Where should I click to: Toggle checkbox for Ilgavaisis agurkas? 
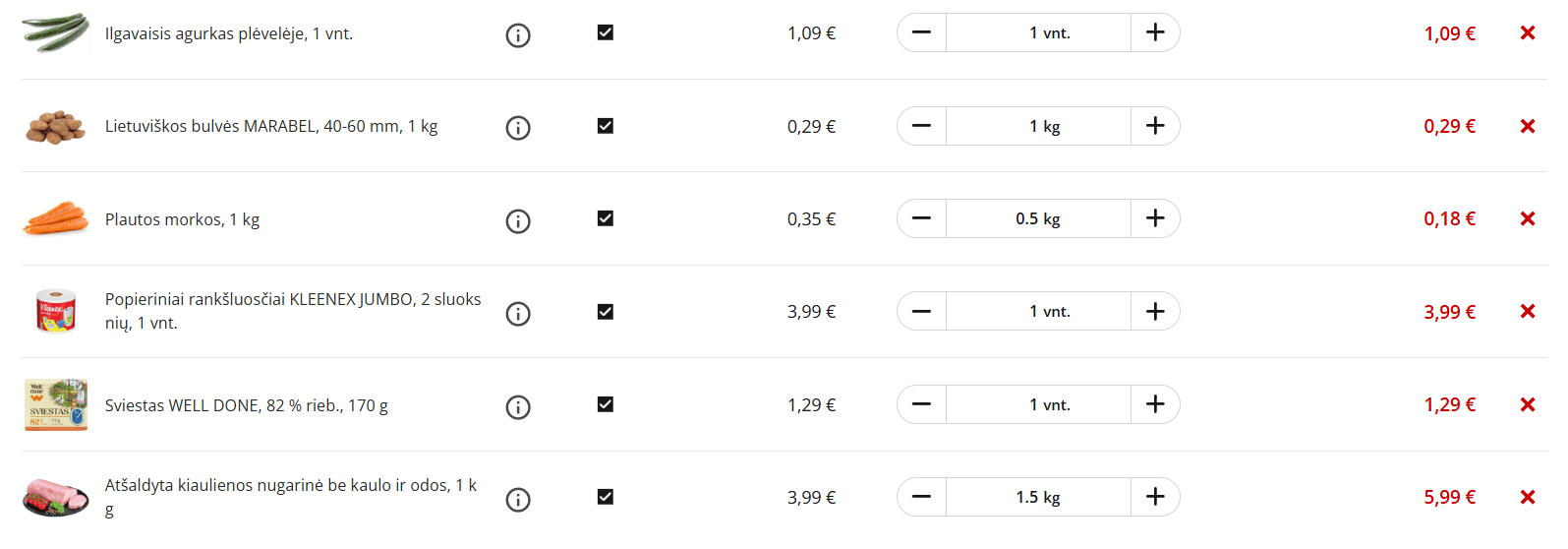[x=606, y=32]
